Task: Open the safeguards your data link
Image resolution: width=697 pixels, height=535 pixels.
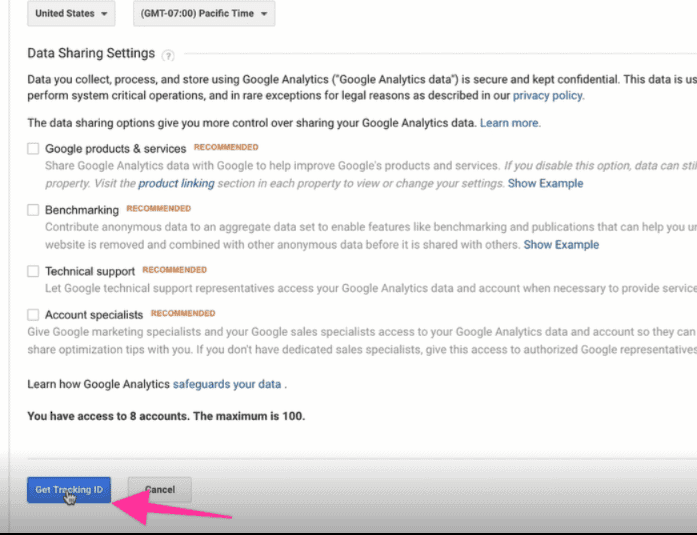Action: pos(227,384)
